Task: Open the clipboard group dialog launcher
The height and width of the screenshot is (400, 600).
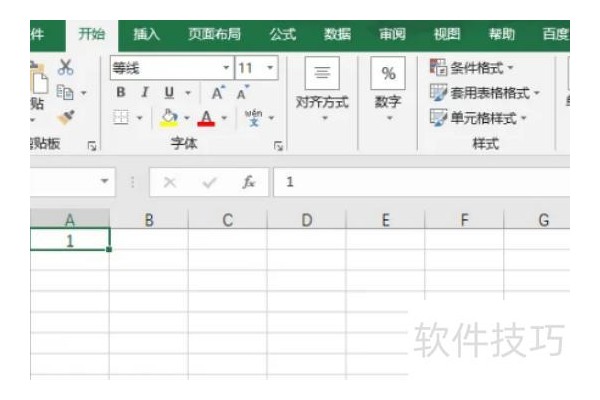Action: pos(92,145)
